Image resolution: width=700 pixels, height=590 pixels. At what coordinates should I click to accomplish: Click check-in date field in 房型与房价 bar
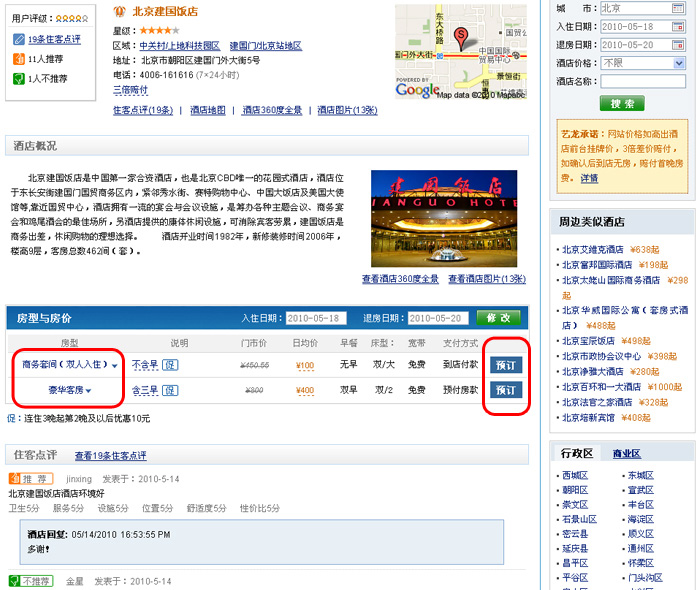click(x=316, y=318)
